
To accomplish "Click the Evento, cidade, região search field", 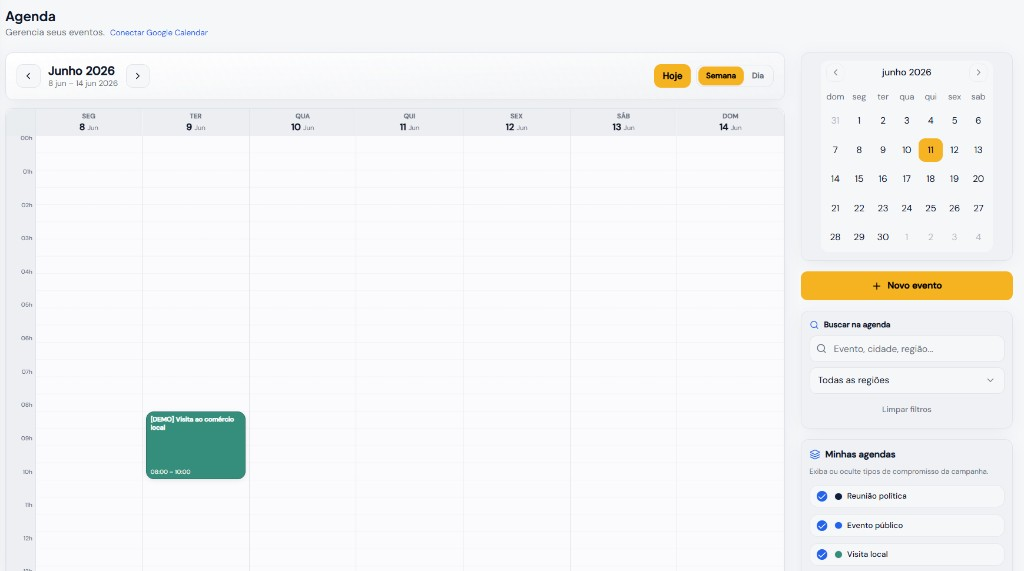I will (x=906, y=349).
